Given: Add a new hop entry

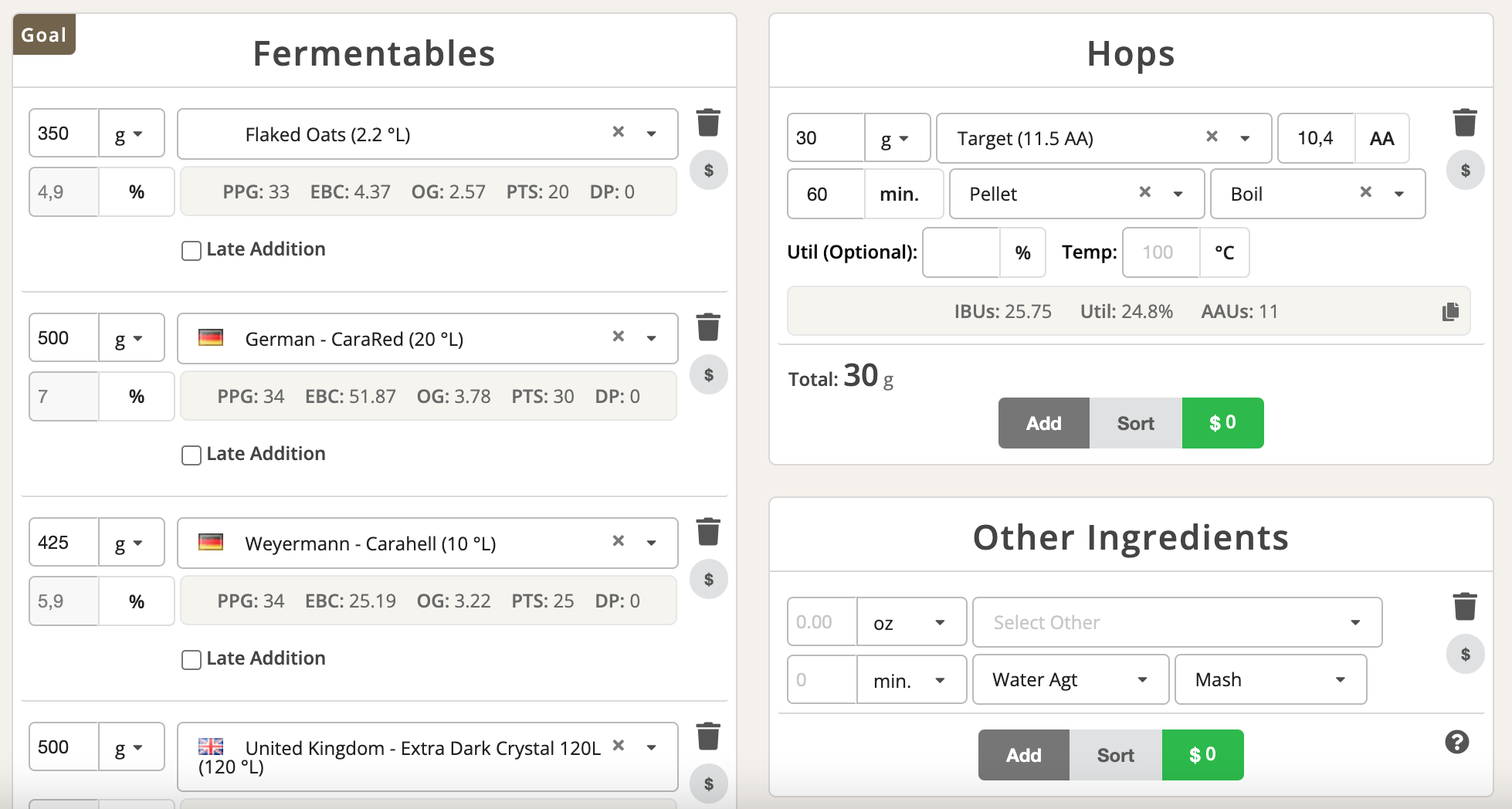Looking at the screenshot, I should [1043, 423].
